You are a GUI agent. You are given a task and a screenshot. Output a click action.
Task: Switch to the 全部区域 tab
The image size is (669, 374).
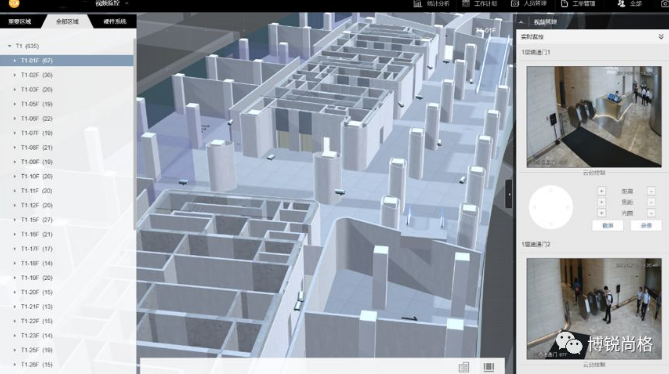point(67,21)
